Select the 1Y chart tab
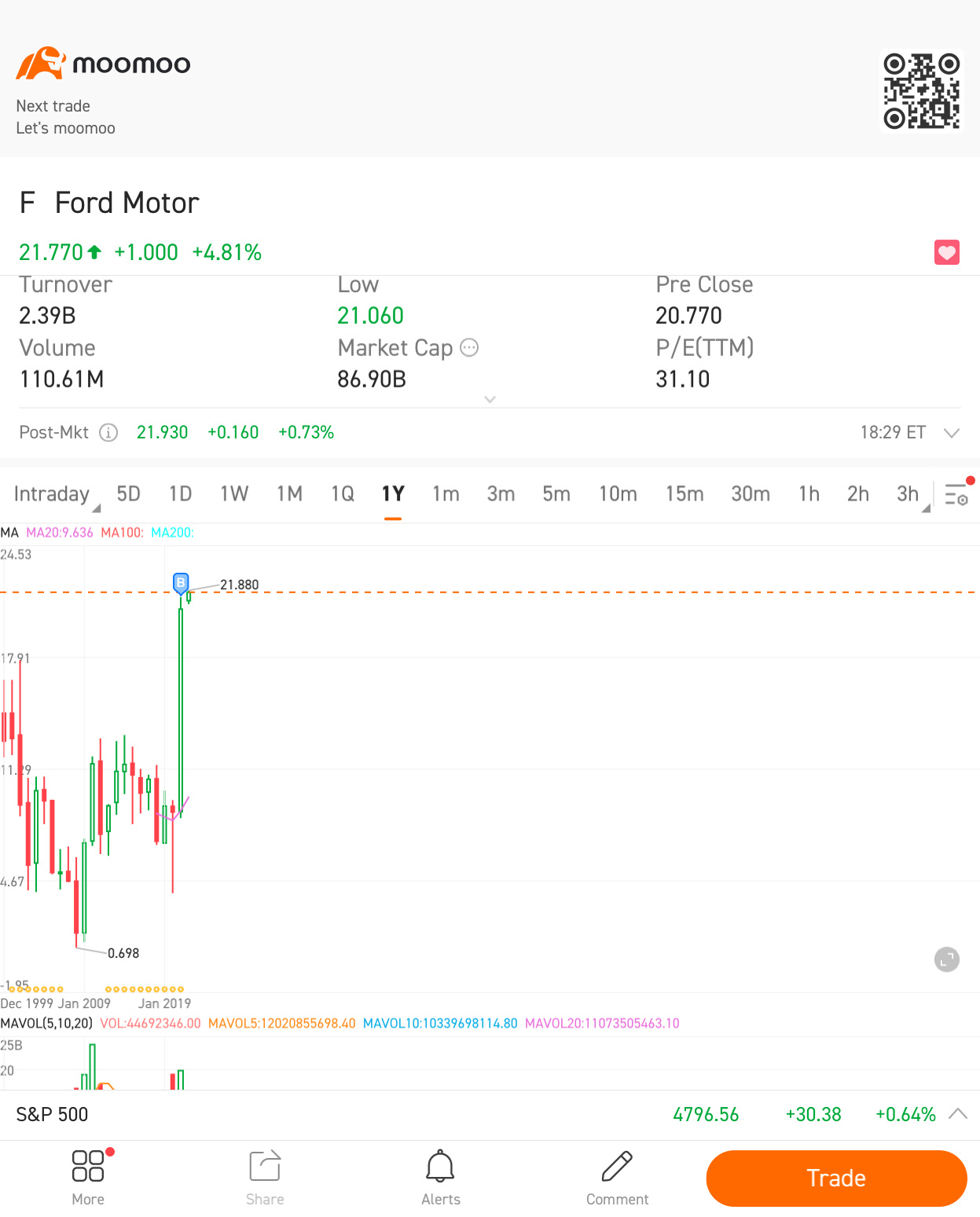This screenshot has height=1217, width=980. (x=393, y=493)
